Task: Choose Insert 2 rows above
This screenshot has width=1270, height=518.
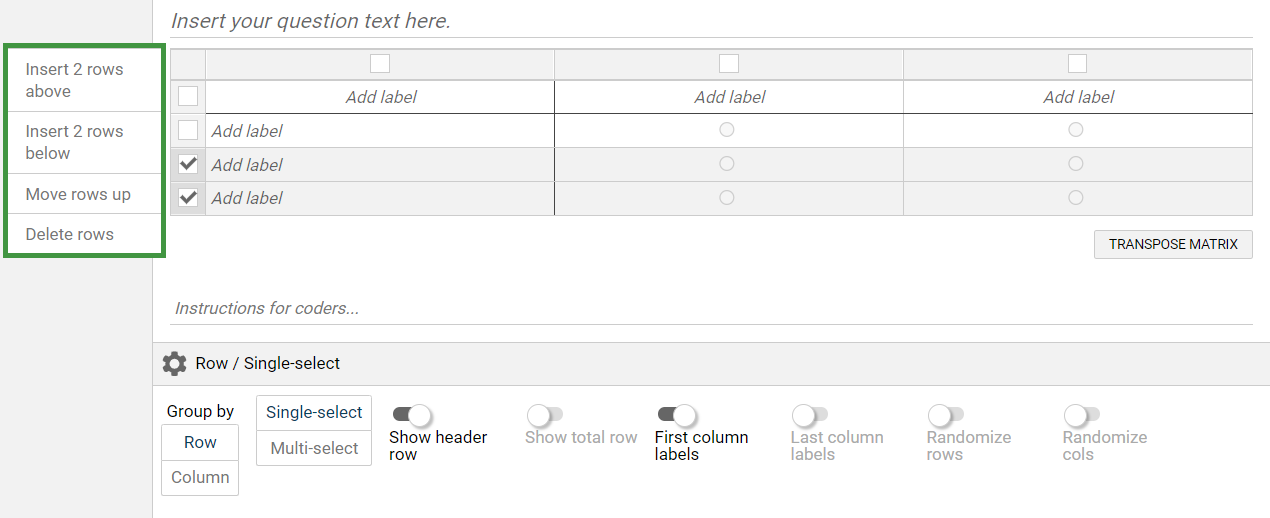Action: 75,80
